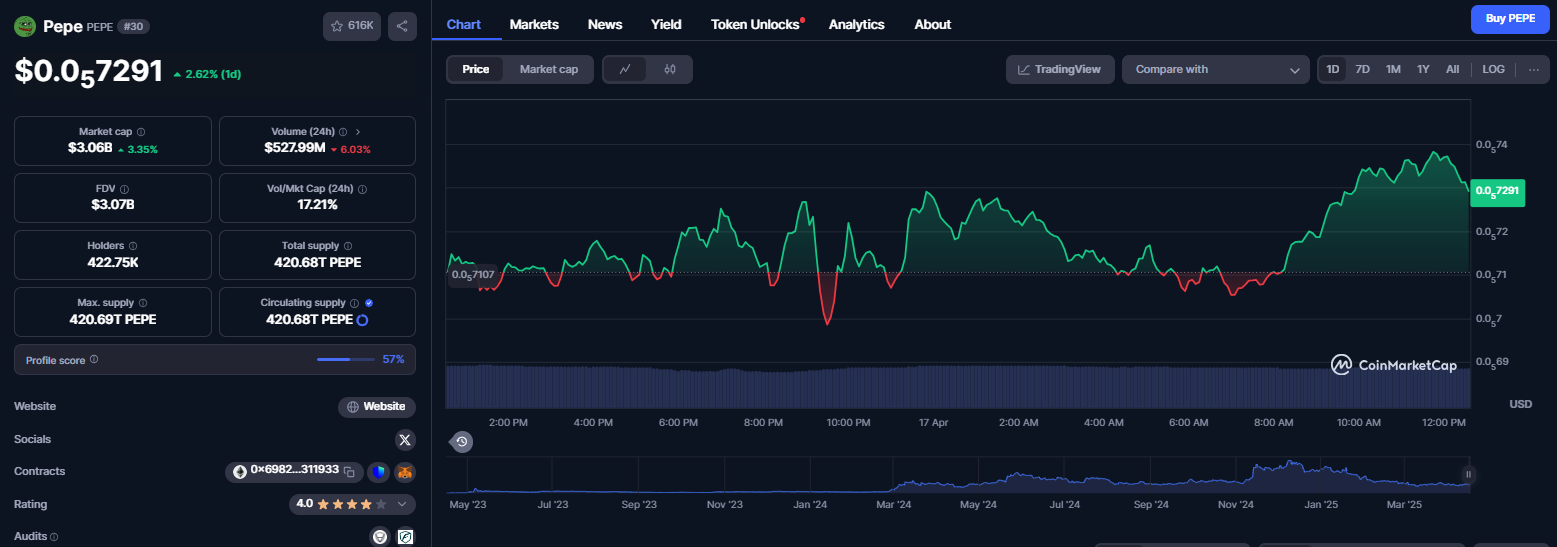This screenshot has width=1557, height=547.
Task: Click the Buy PEPE button
Action: pyautogui.click(x=1510, y=19)
